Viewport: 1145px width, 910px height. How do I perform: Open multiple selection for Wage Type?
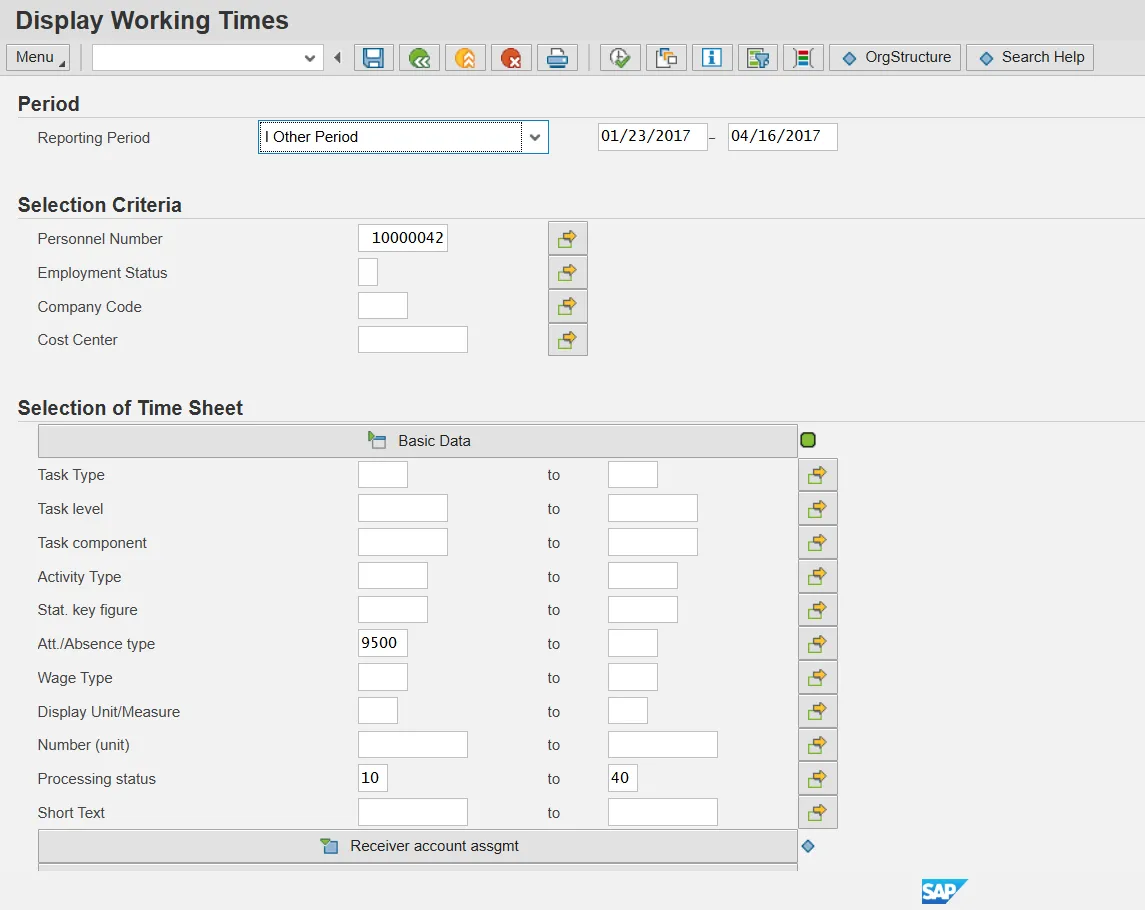coord(818,678)
